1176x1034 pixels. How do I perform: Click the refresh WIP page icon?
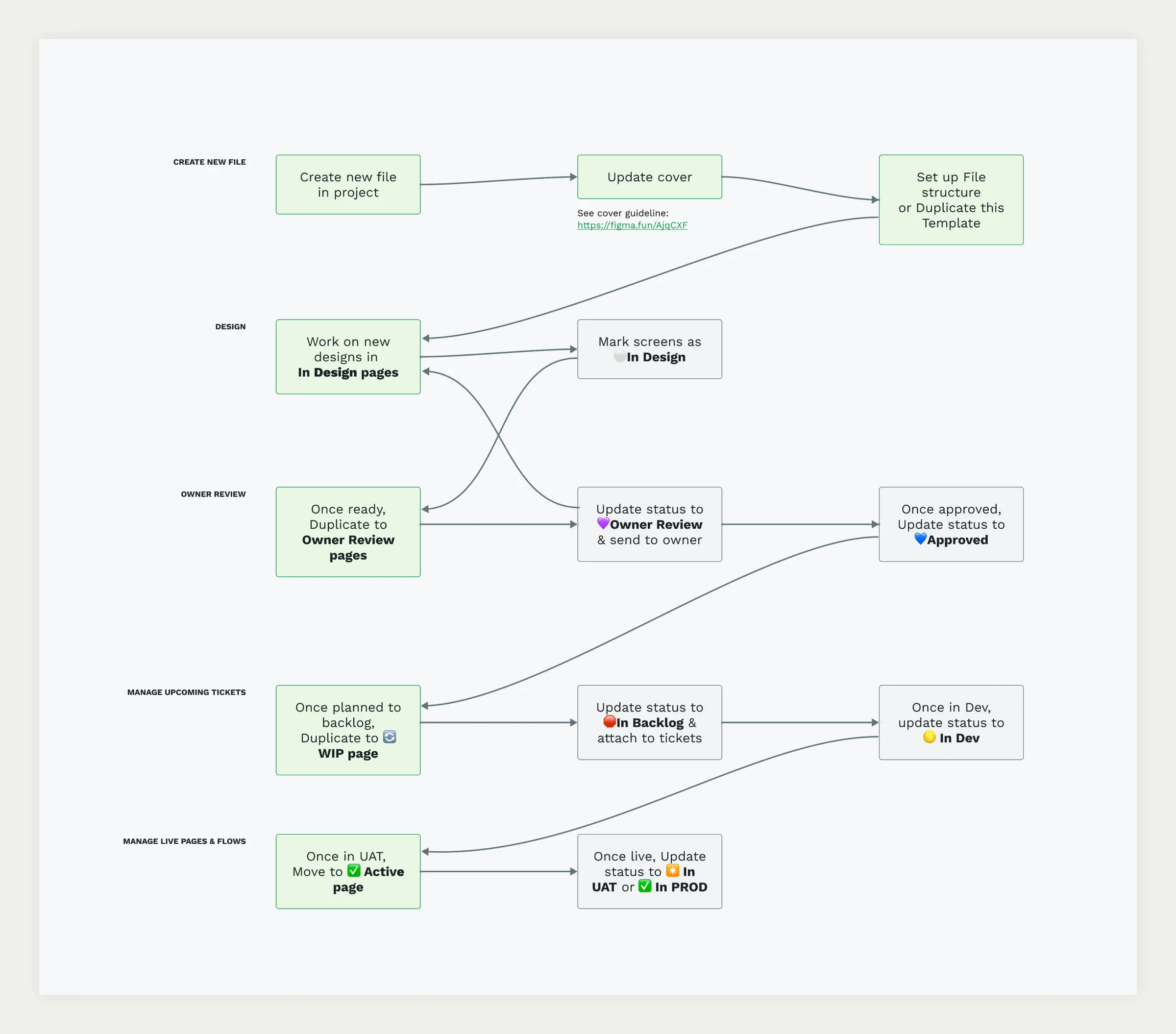click(390, 737)
